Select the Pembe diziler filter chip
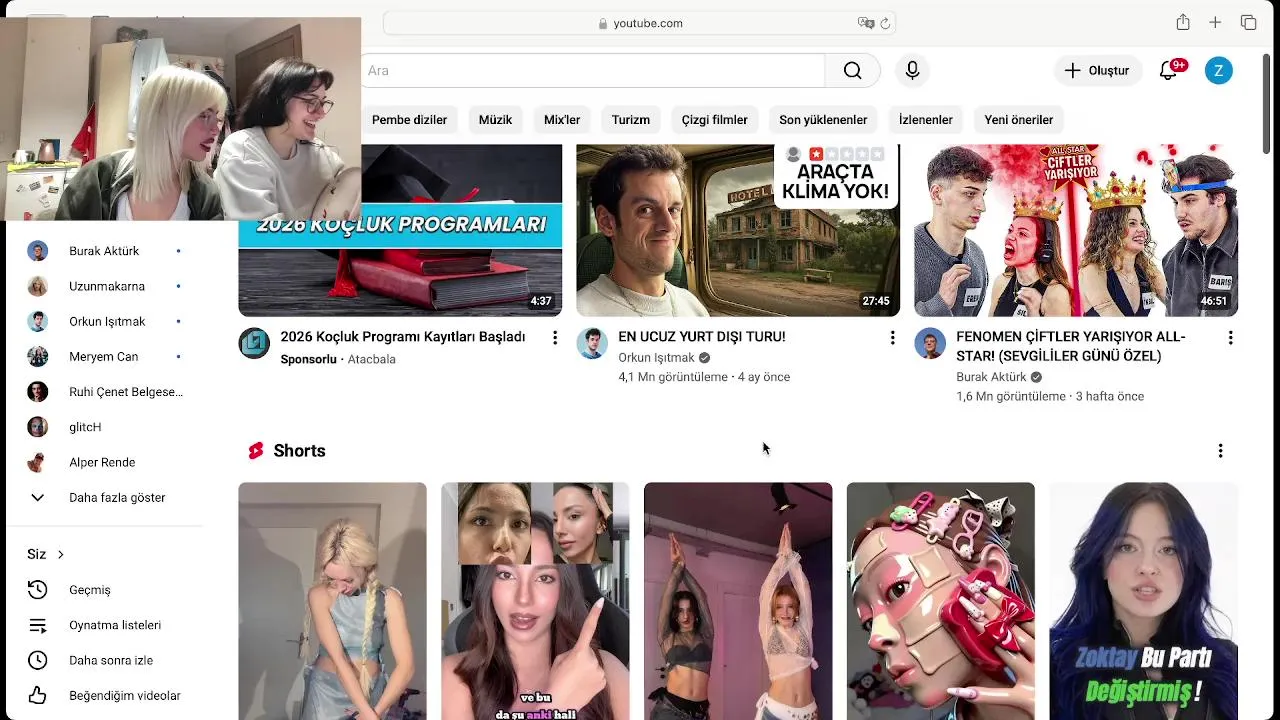This screenshot has width=1280, height=720. tap(409, 120)
